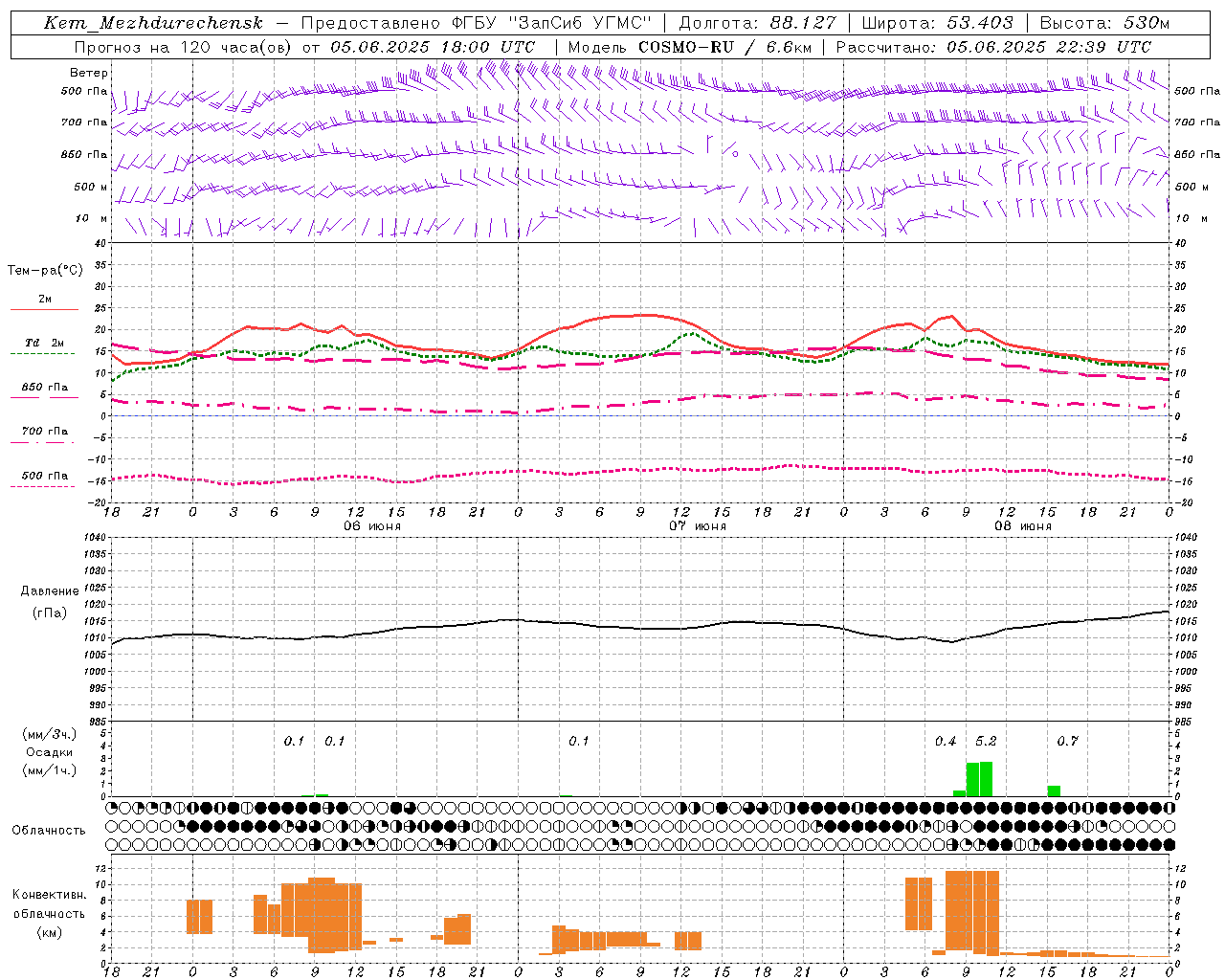1225x980 pixels.
Task: Click the 'Широта: 53.403' value
Action: tap(937, 23)
